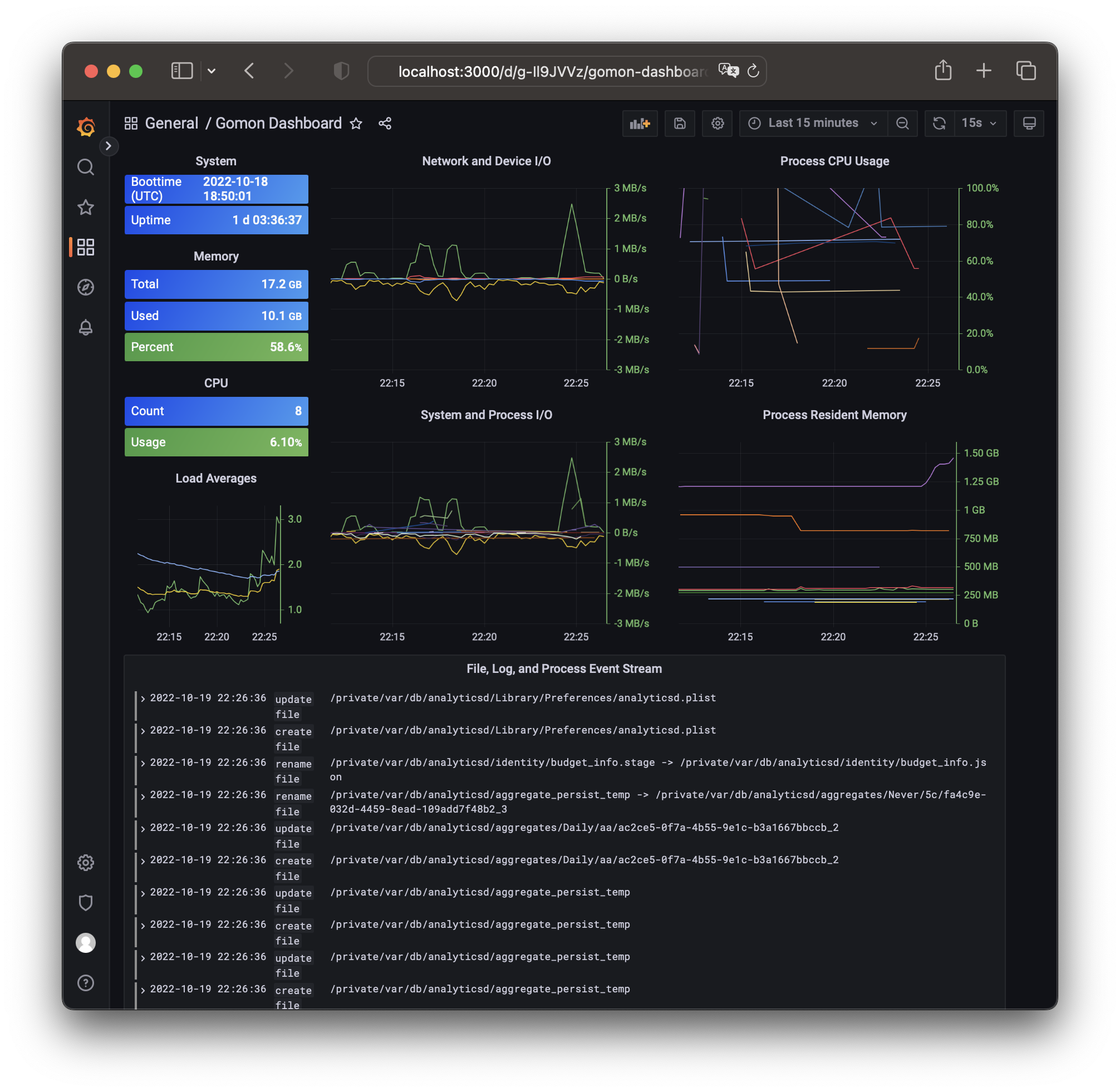Click the Process CPU Usage panel title

(x=834, y=161)
